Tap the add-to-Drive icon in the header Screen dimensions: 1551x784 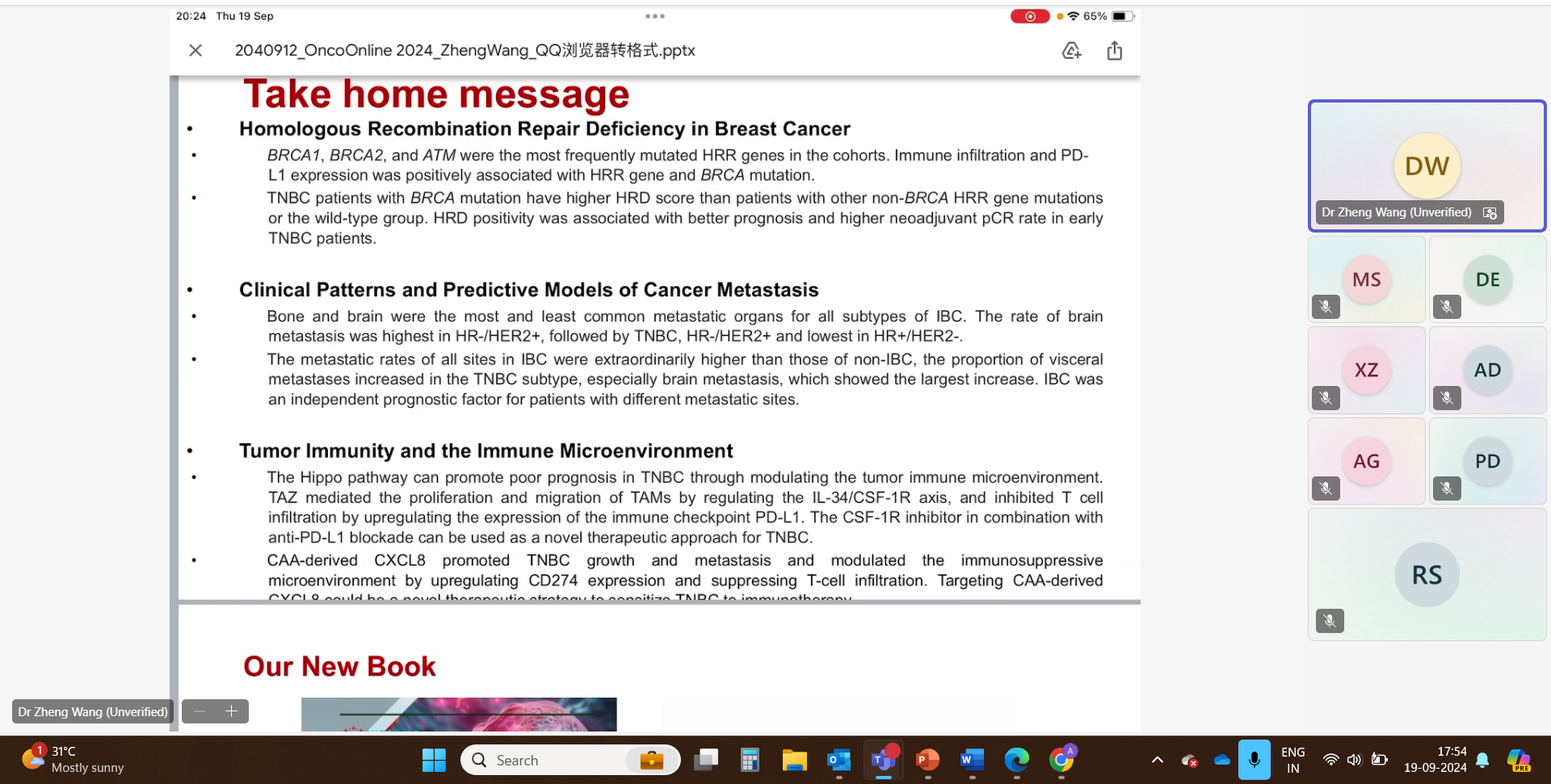tap(1071, 50)
